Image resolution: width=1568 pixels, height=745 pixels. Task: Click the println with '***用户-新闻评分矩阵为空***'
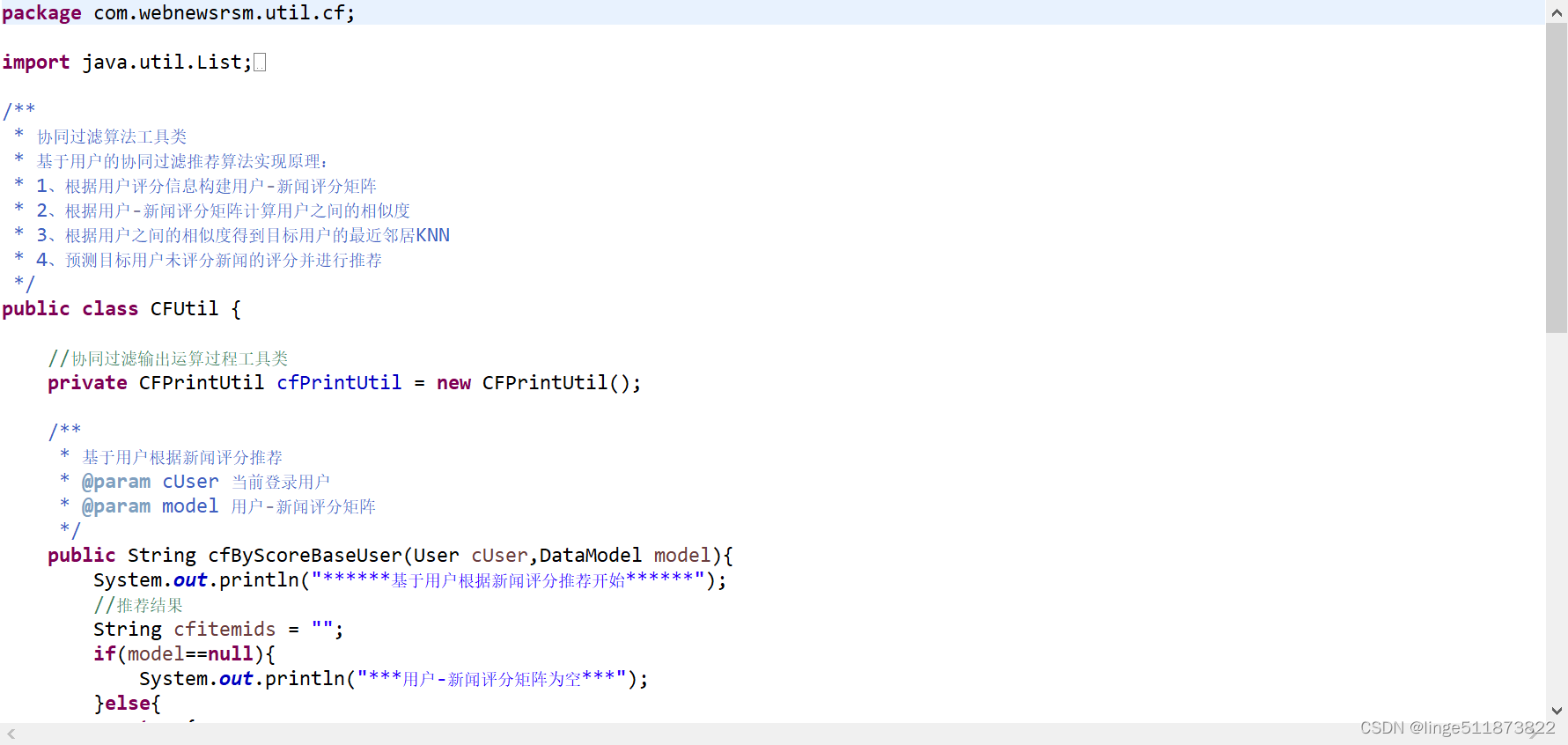(394, 679)
